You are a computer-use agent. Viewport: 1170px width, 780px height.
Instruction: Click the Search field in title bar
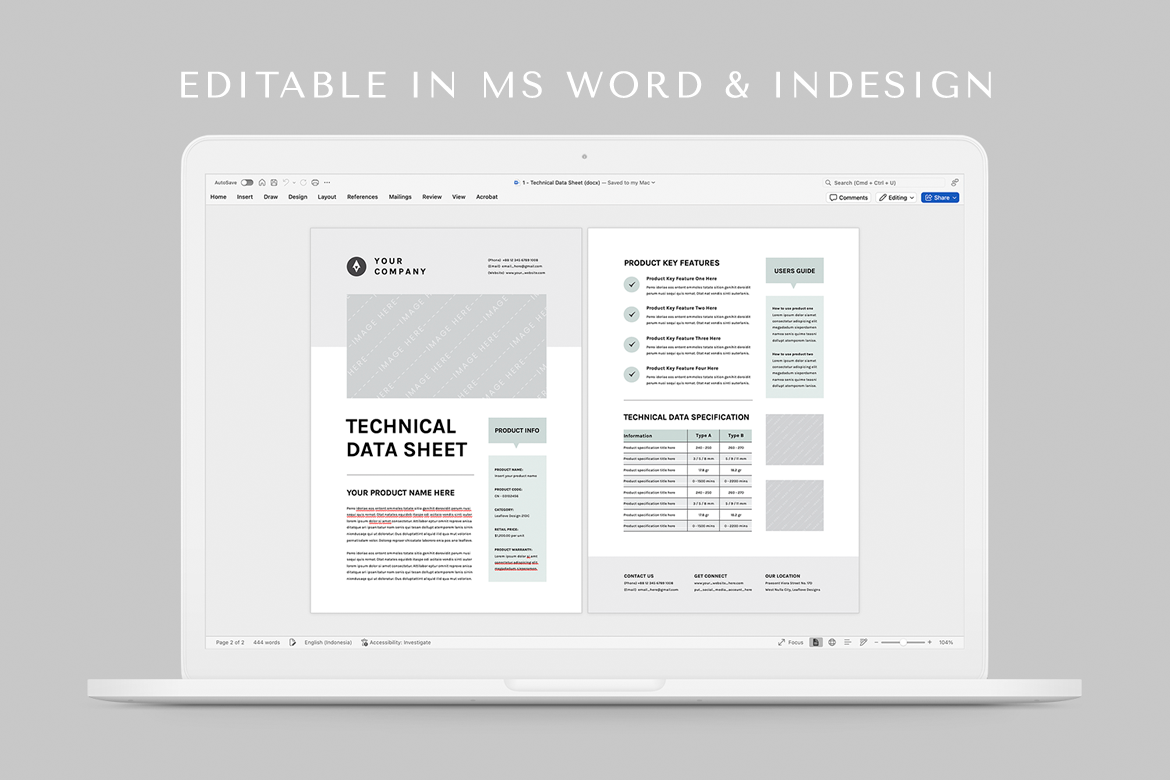pyautogui.click(x=880, y=183)
